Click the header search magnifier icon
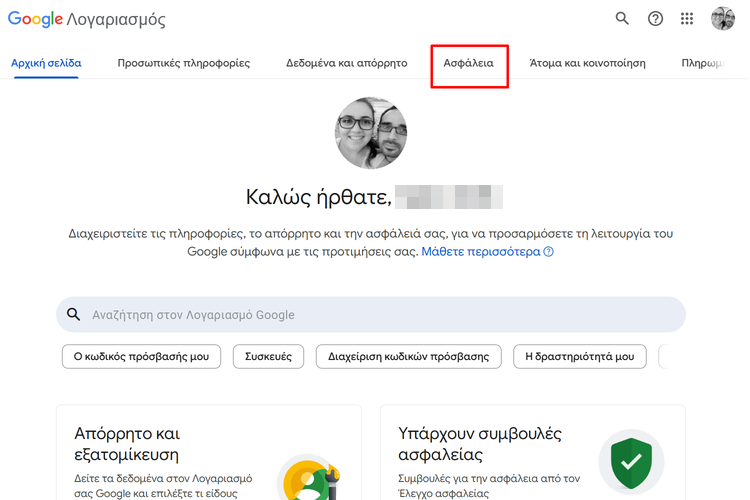 (622, 19)
